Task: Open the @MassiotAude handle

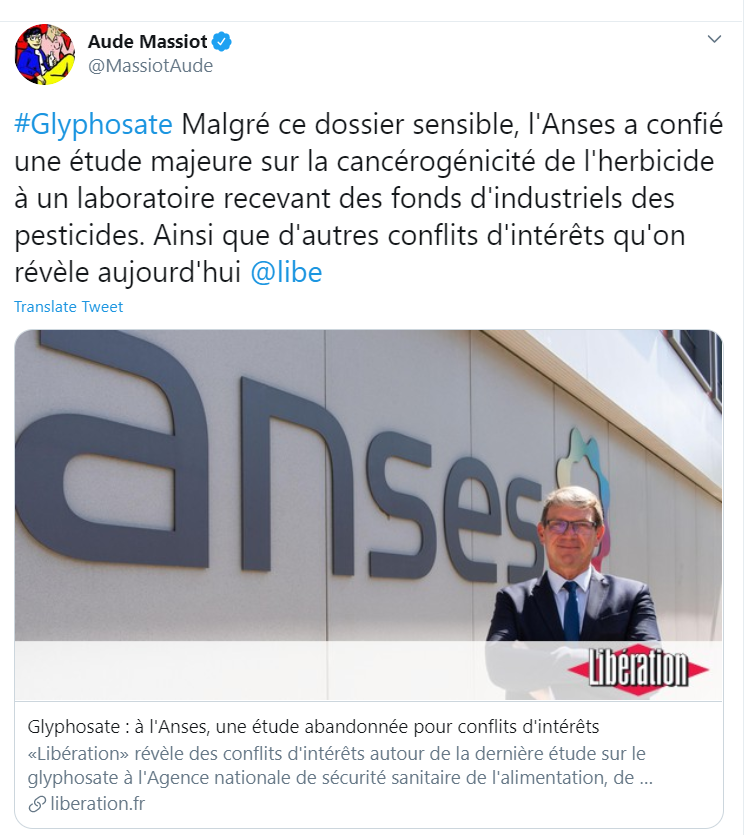Action: [150, 66]
